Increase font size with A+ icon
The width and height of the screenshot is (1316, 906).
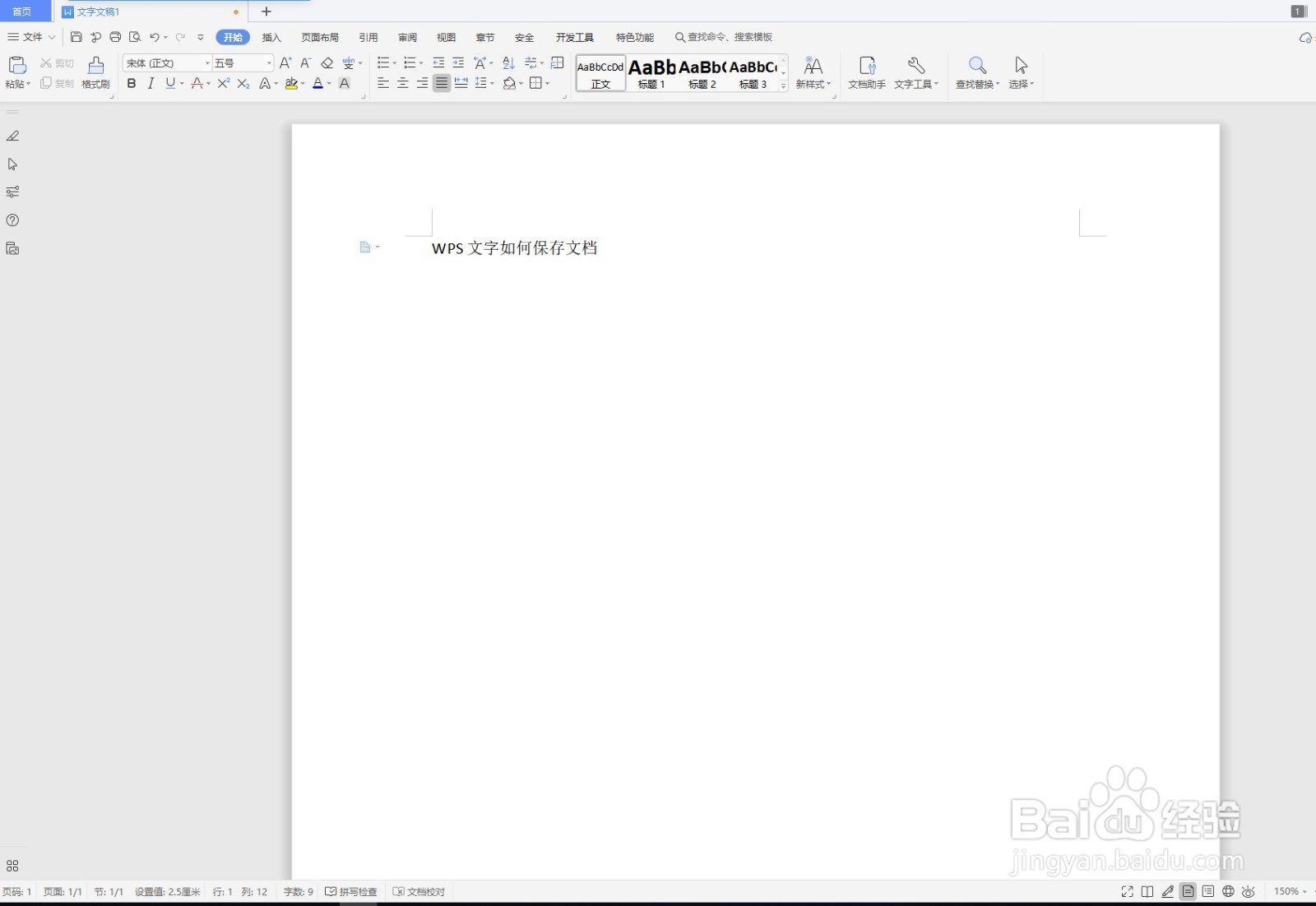285,63
